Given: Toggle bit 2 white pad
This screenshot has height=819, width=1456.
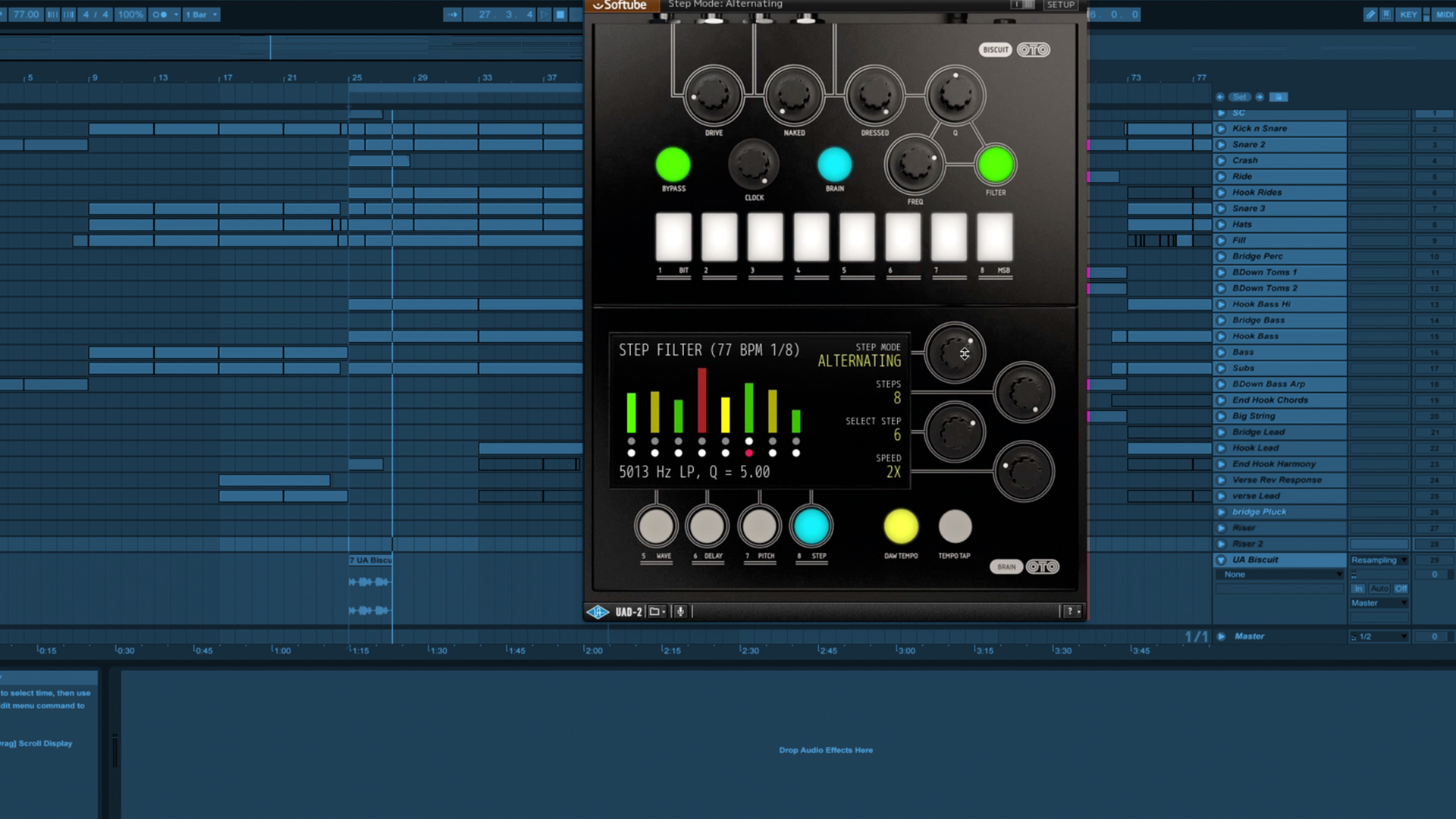Looking at the screenshot, I should 719,237.
